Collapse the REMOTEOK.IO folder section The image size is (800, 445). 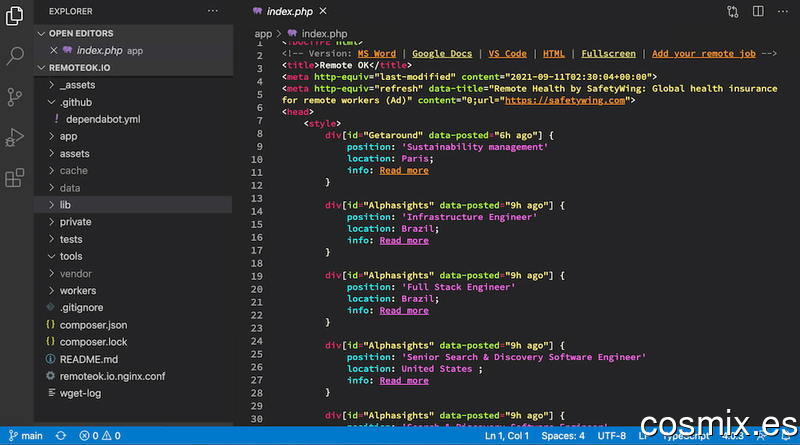coord(74,67)
